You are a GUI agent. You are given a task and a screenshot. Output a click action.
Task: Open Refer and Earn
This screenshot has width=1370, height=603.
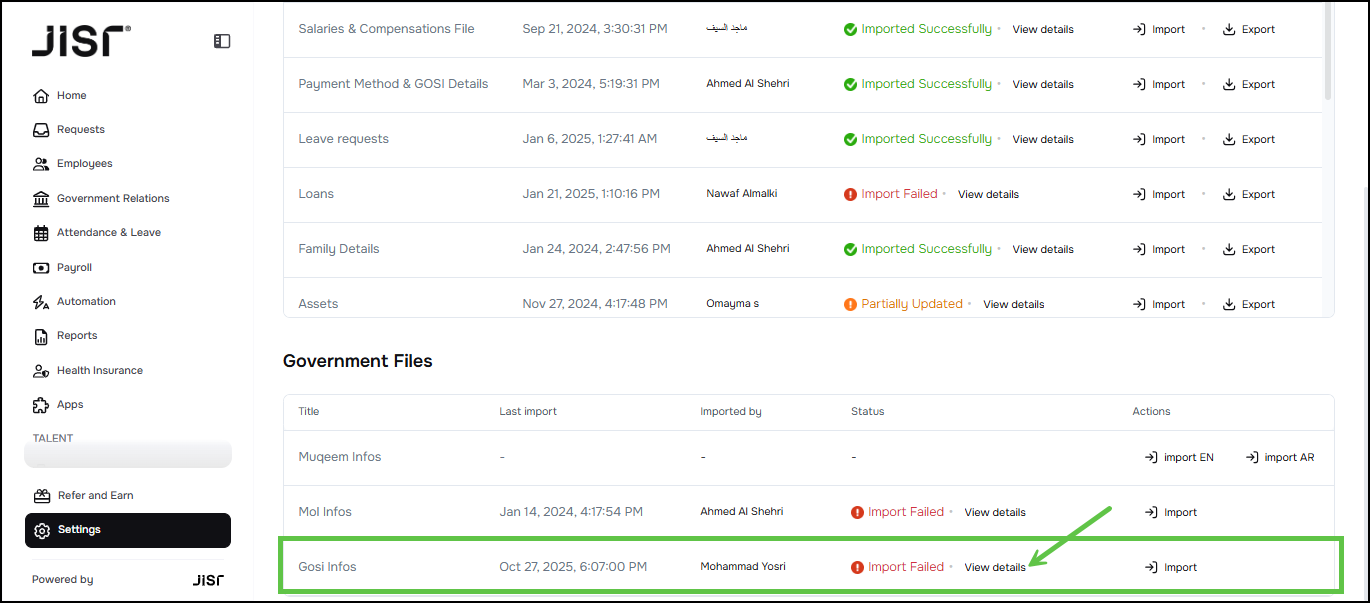coord(95,496)
